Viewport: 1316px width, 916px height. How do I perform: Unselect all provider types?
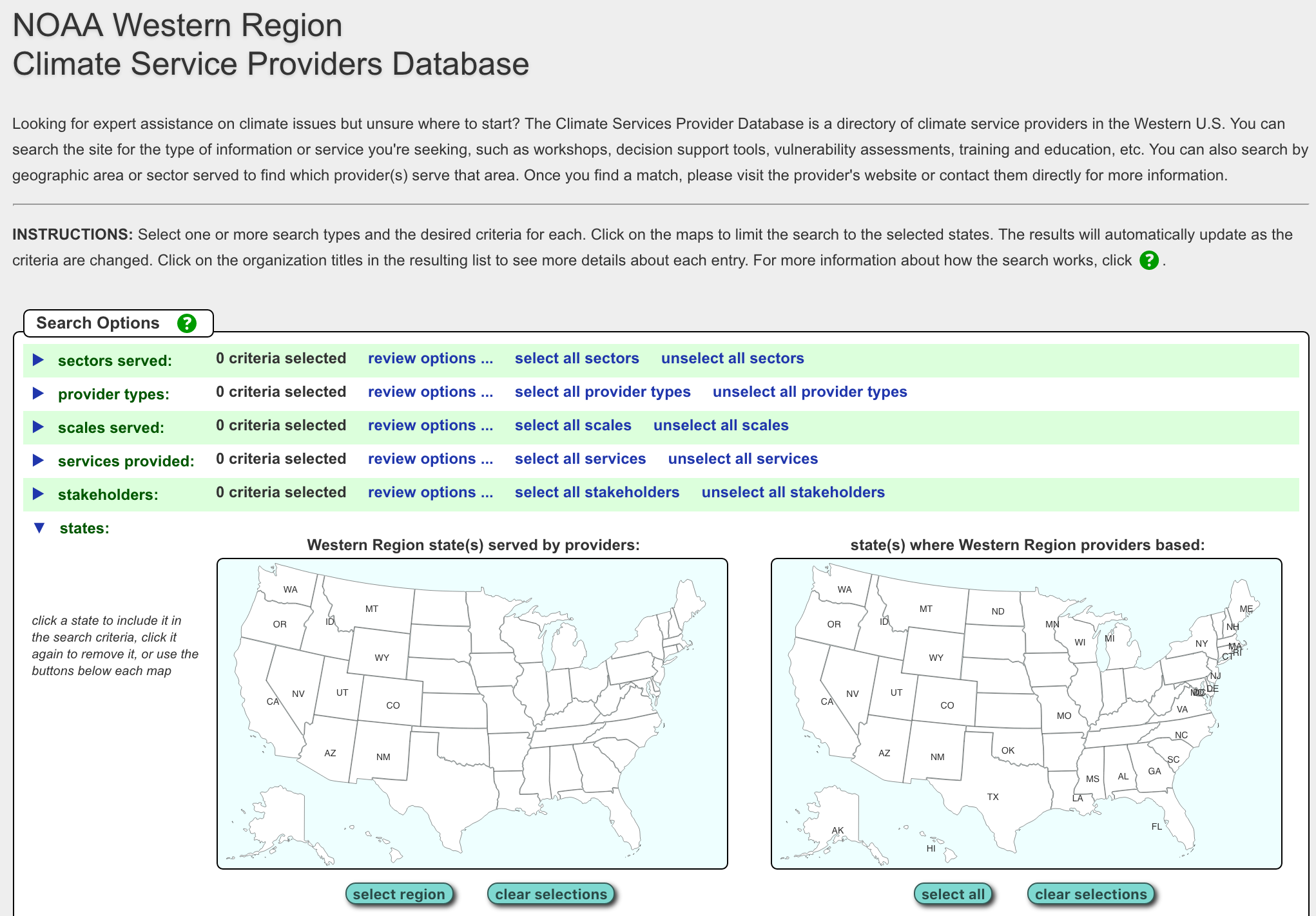(x=810, y=392)
